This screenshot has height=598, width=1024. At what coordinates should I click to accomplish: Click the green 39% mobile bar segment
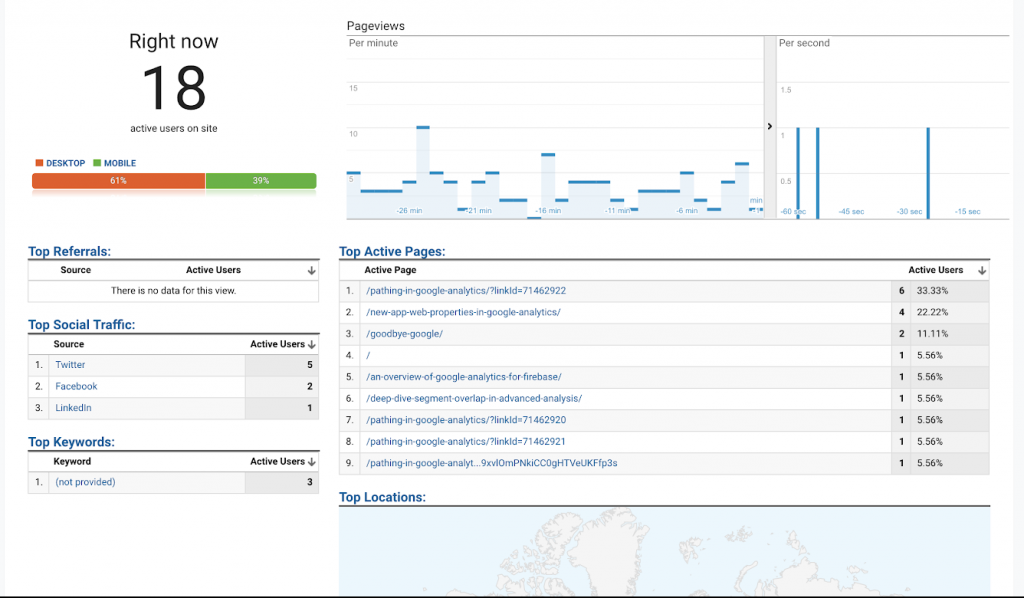[261, 181]
